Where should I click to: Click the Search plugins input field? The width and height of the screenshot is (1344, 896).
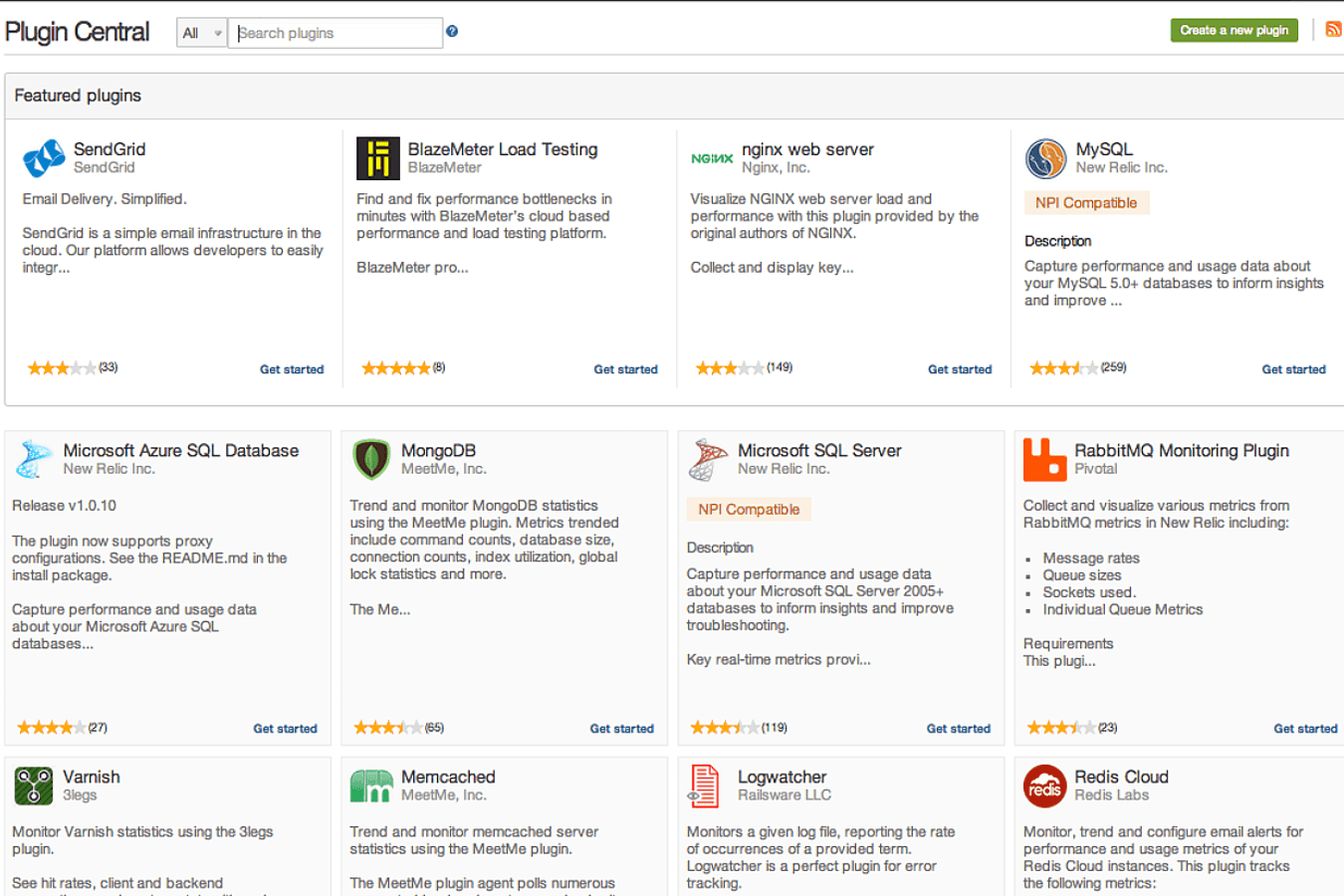tap(336, 33)
